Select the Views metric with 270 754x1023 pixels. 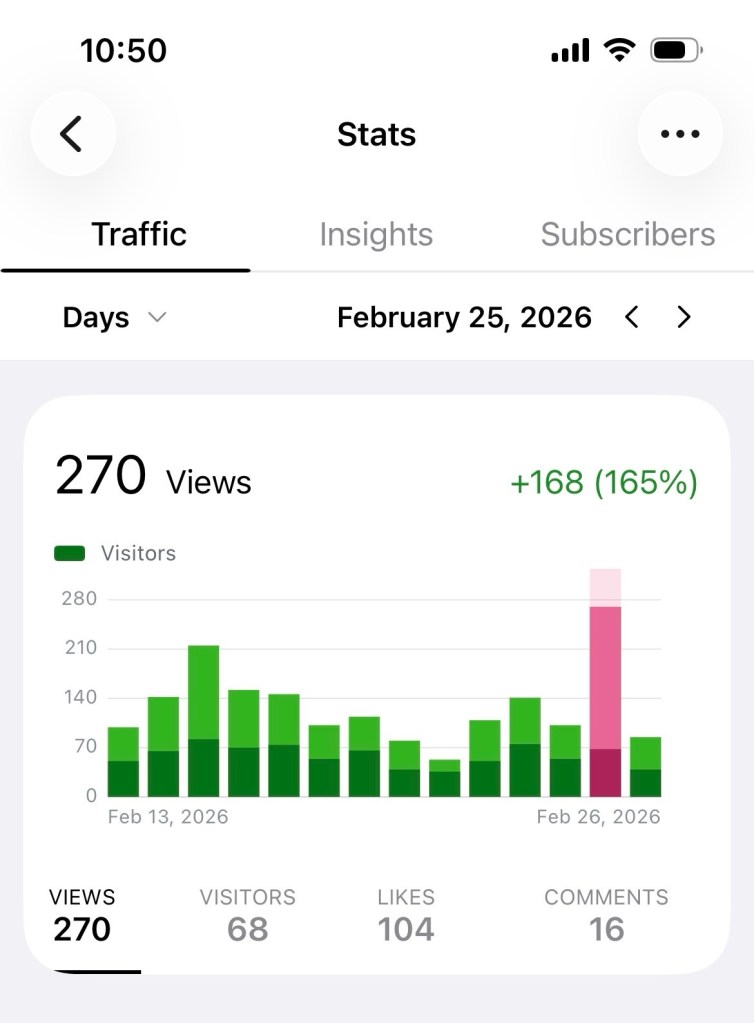(x=82, y=915)
